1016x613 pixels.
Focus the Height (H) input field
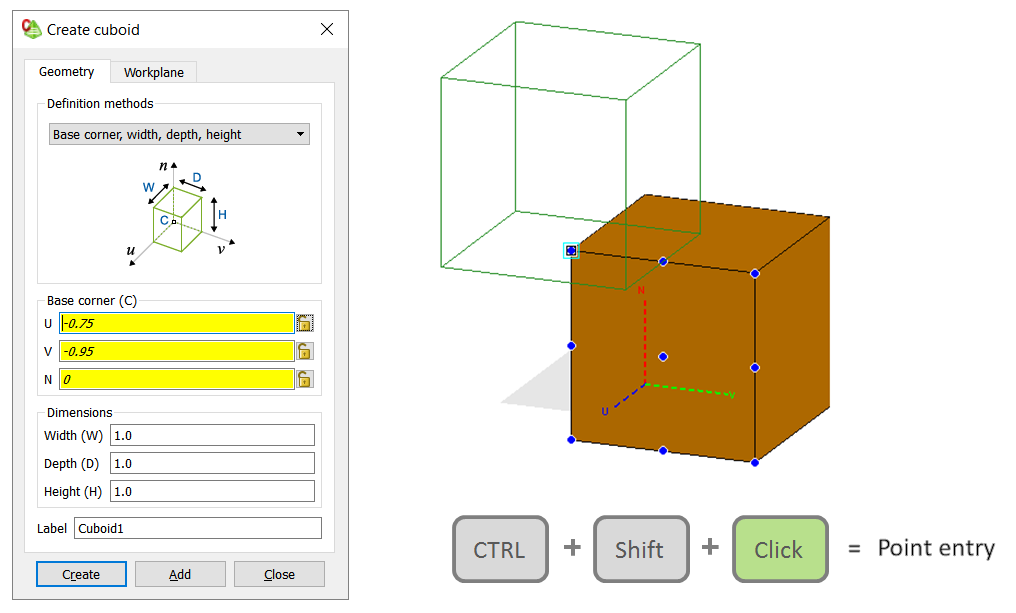[x=212, y=491]
